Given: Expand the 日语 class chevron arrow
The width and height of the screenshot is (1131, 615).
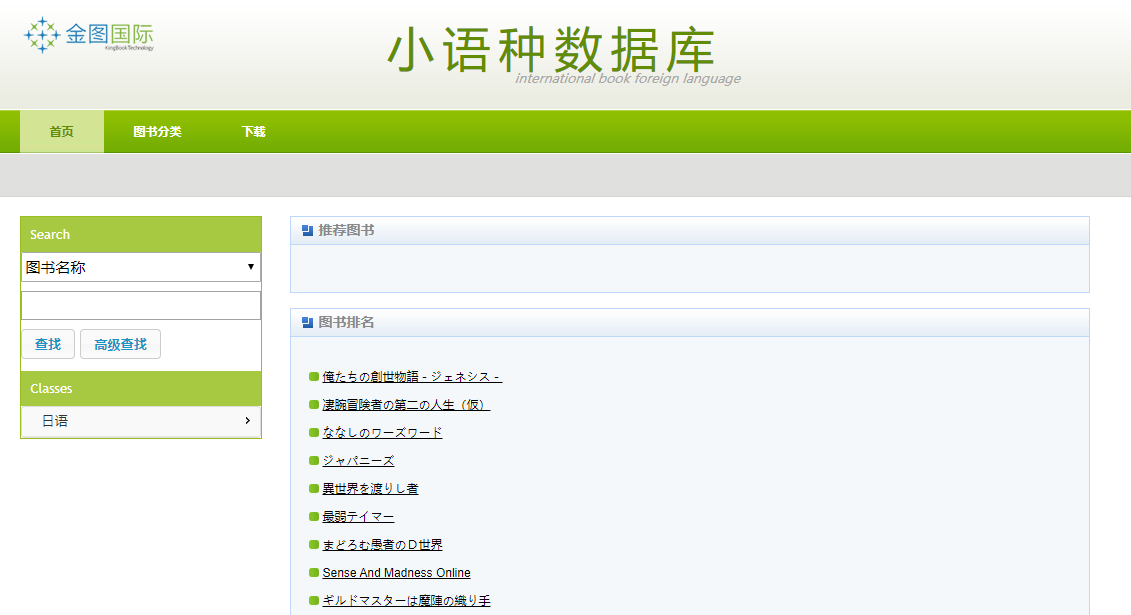Looking at the screenshot, I should (x=247, y=421).
